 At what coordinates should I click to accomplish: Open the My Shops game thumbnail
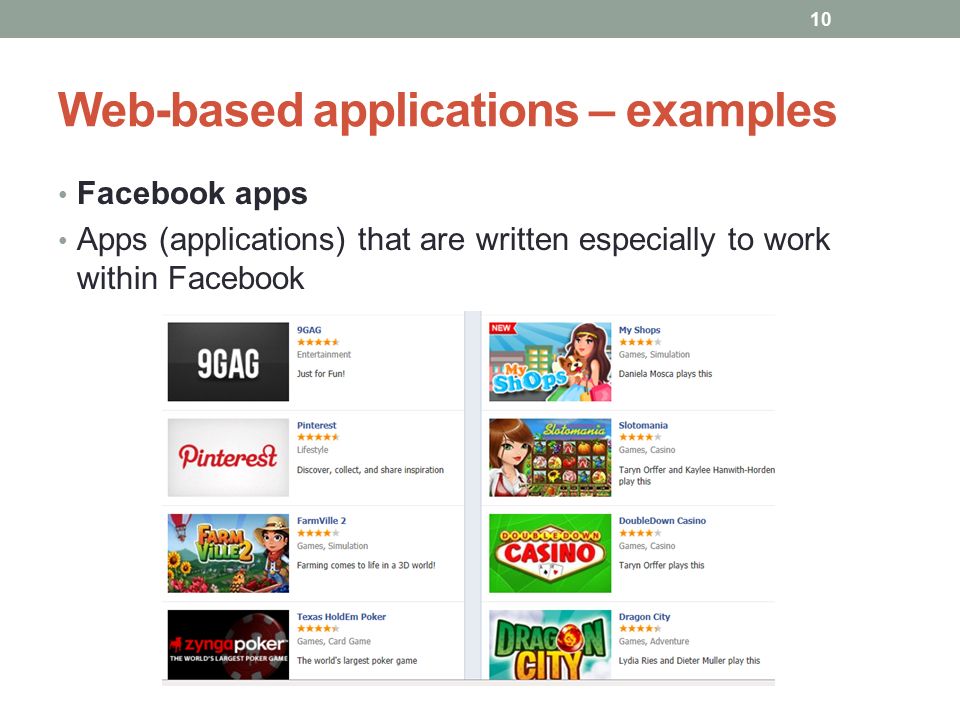pyautogui.click(x=550, y=362)
